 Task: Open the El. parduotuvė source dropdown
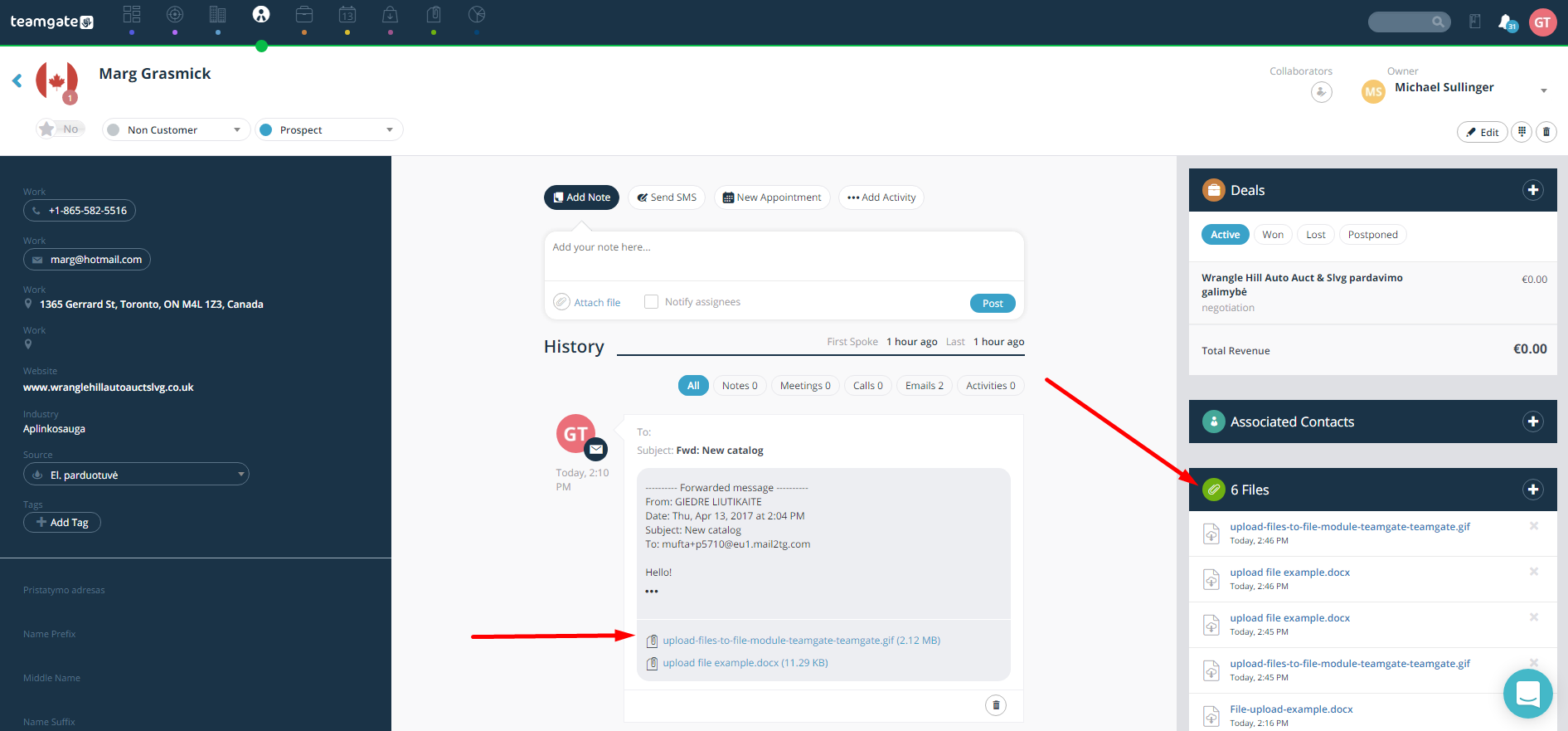pos(136,475)
